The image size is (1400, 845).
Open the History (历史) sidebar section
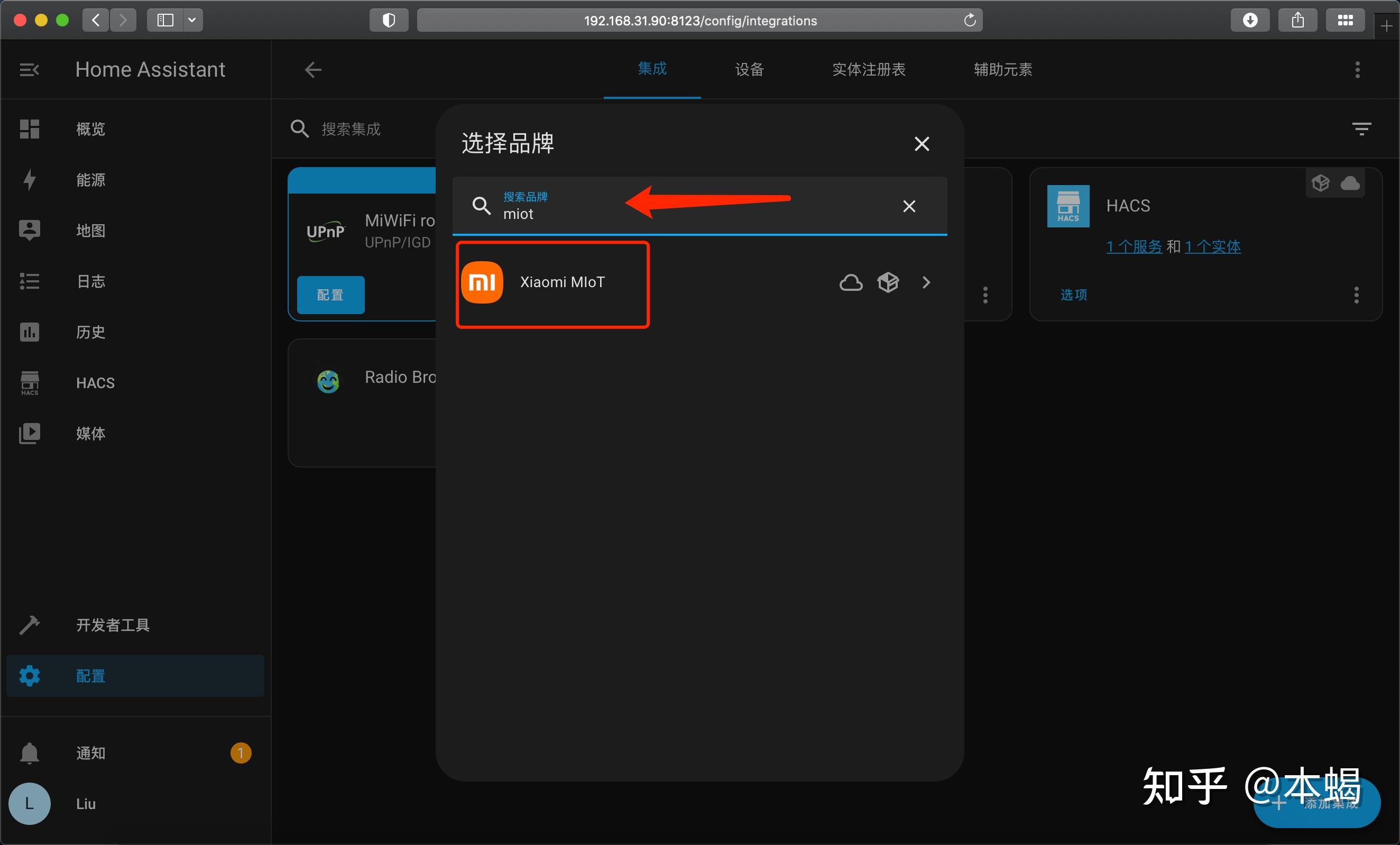point(90,332)
